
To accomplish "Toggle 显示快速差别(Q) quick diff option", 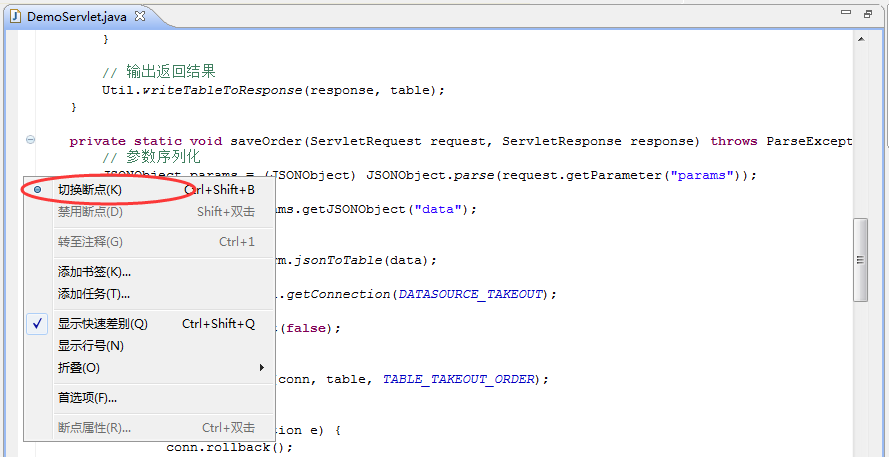I will (x=150, y=324).
